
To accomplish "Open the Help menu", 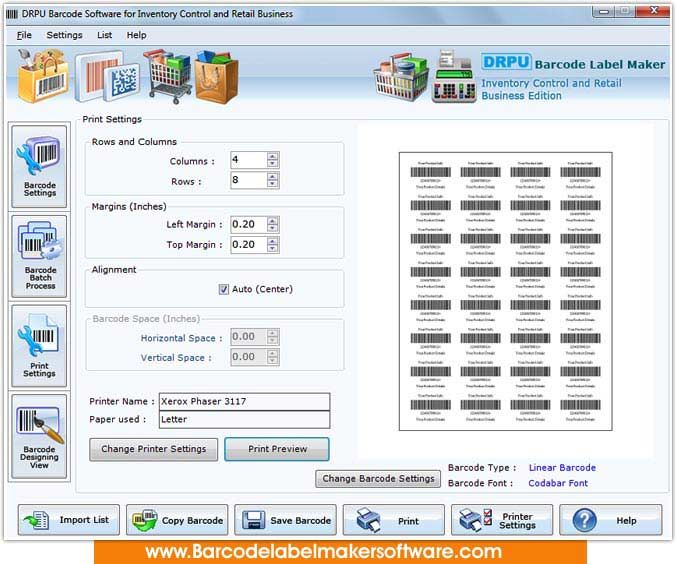I will (136, 35).
